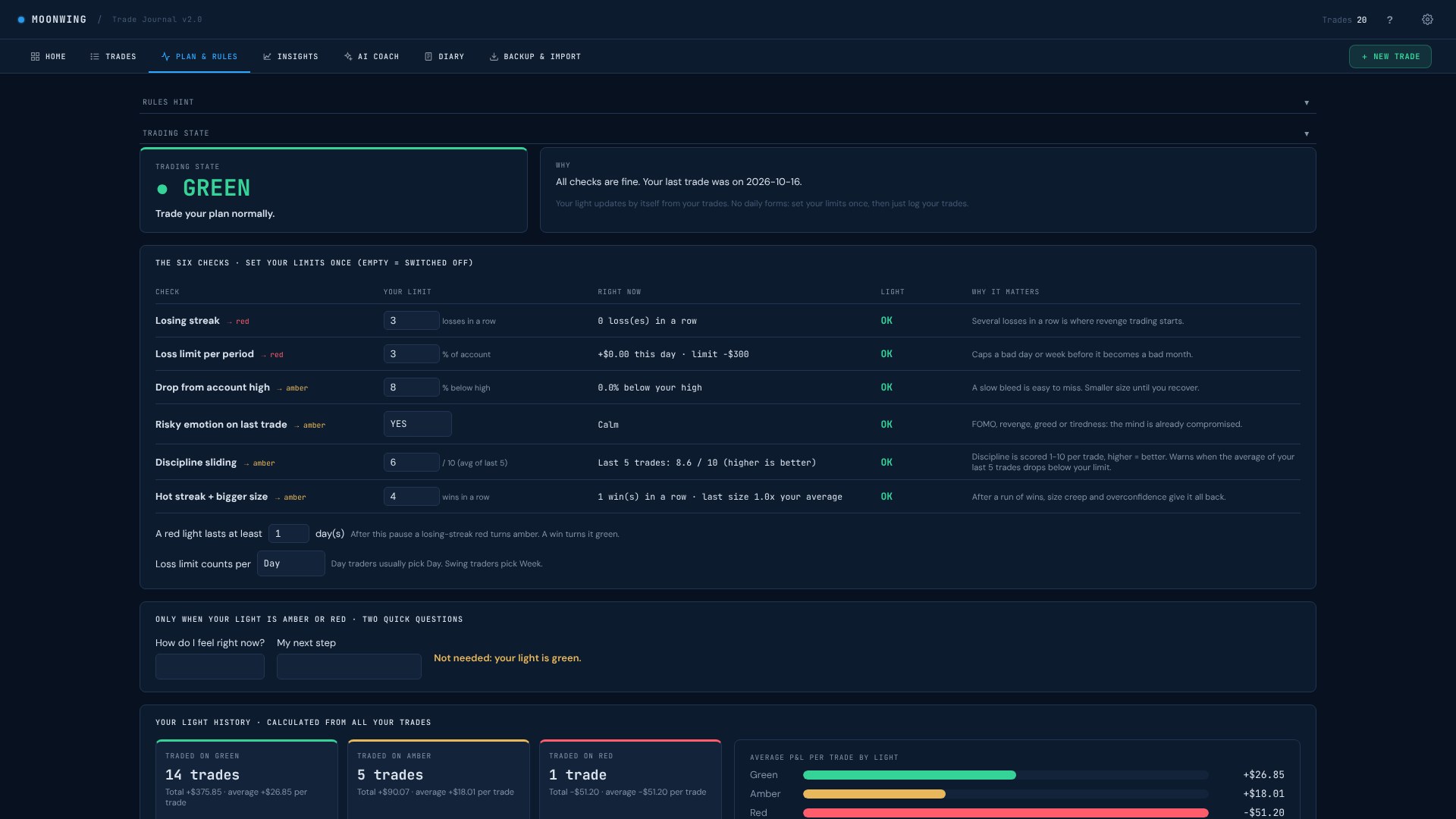Edit the Loss limit per period field
1456x819 pixels.
411,354
